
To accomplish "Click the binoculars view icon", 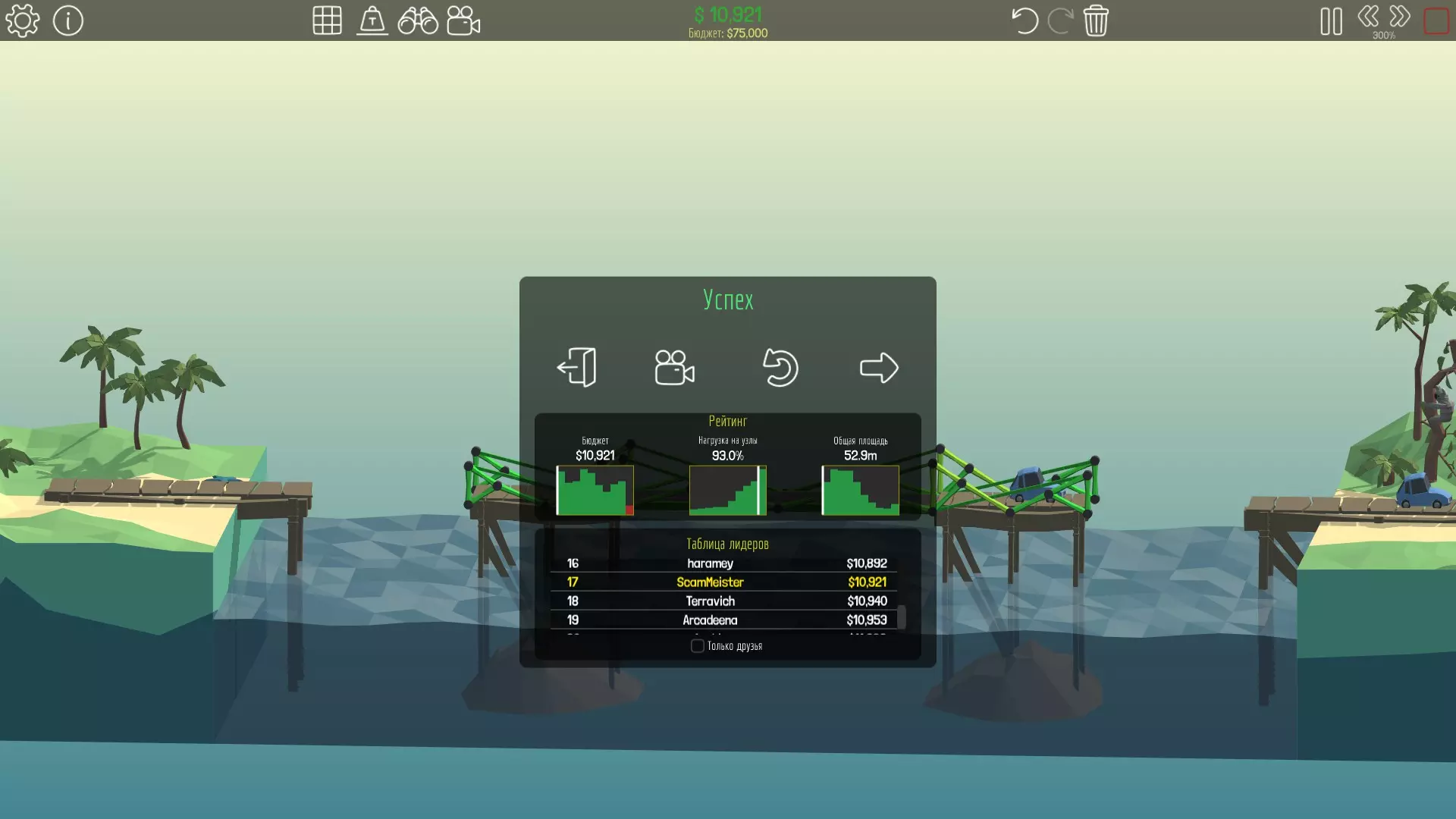I will pyautogui.click(x=418, y=20).
